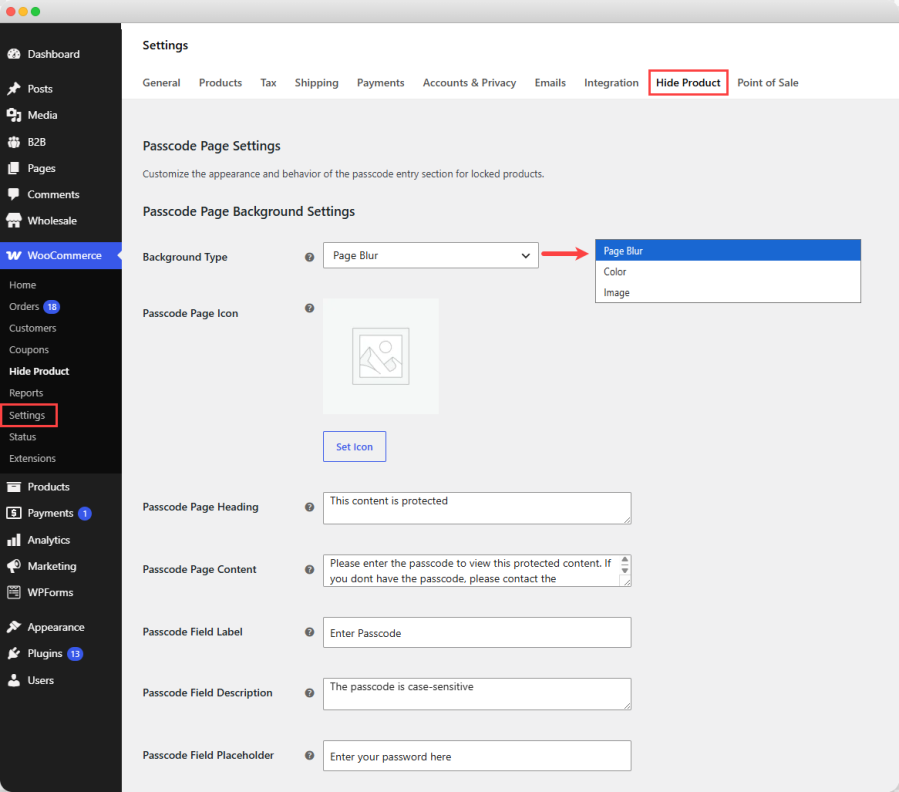Click the macOS green maximize button
Image resolution: width=899 pixels, height=792 pixels.
36,11
